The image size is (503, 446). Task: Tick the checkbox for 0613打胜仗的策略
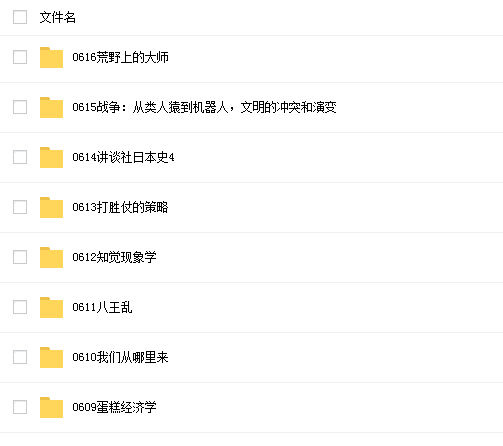point(20,207)
